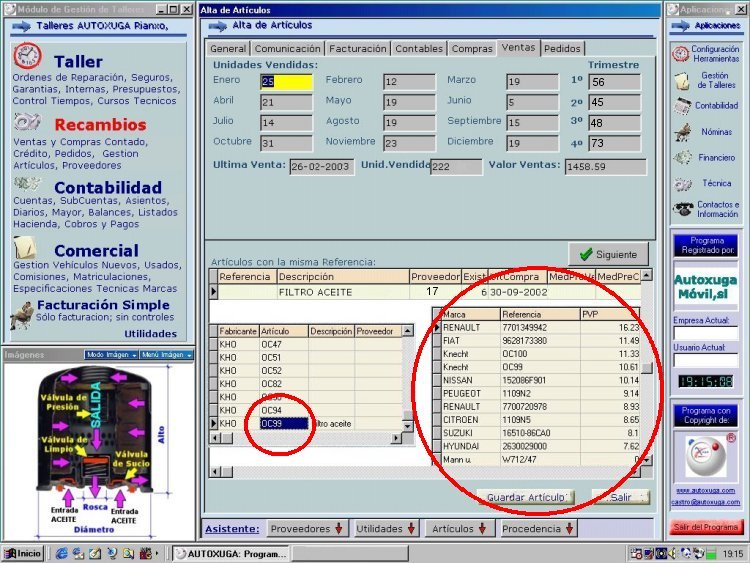This screenshot has width=750, height=563.
Task: Click the Recambios gears icon
Action: (27, 122)
